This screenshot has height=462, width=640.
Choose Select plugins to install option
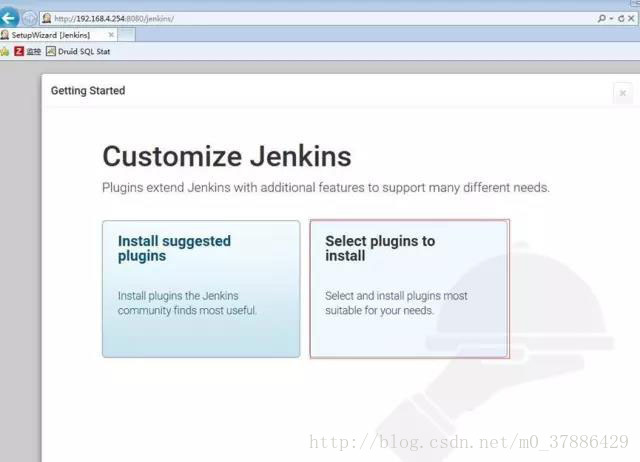click(409, 289)
